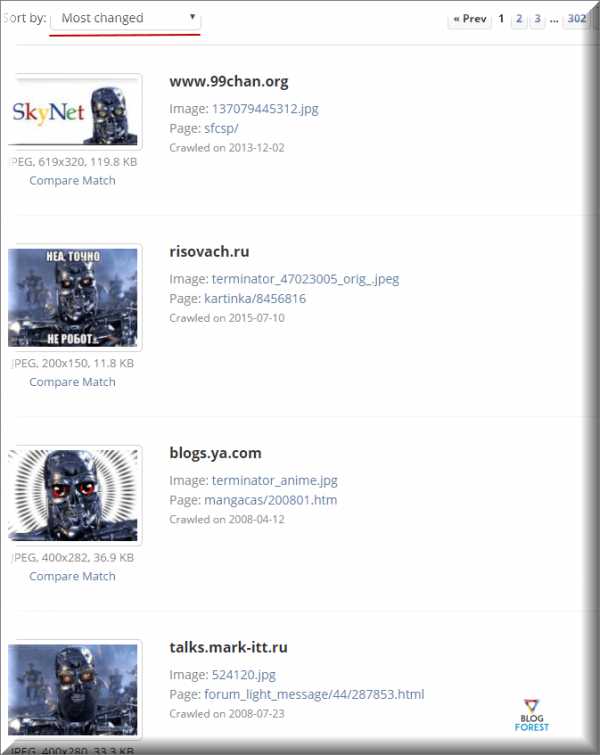600x755 pixels.
Task: Open page link mangacas/200801.htm
Action: tap(271, 500)
